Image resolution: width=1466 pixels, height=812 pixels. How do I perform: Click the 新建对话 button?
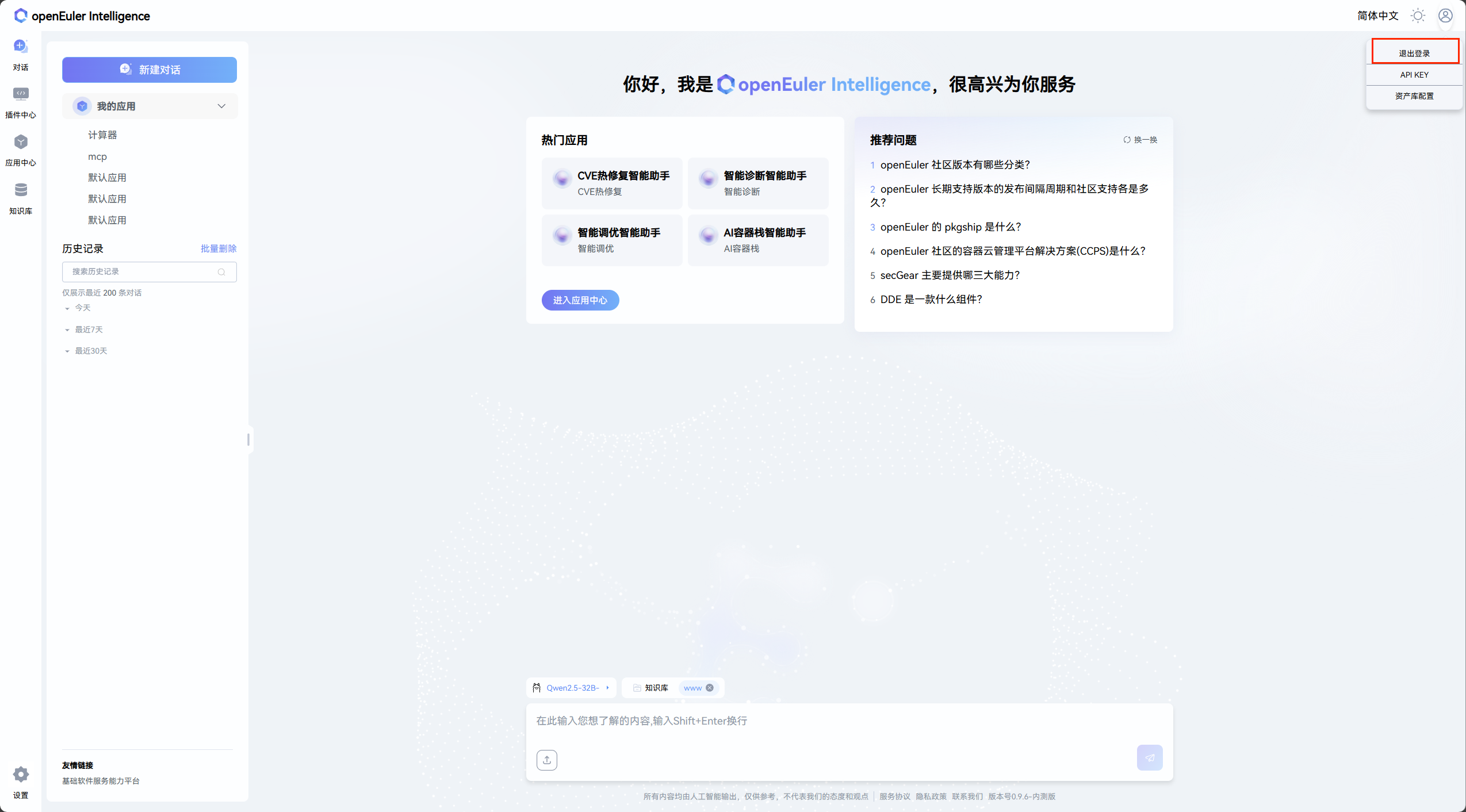click(150, 70)
